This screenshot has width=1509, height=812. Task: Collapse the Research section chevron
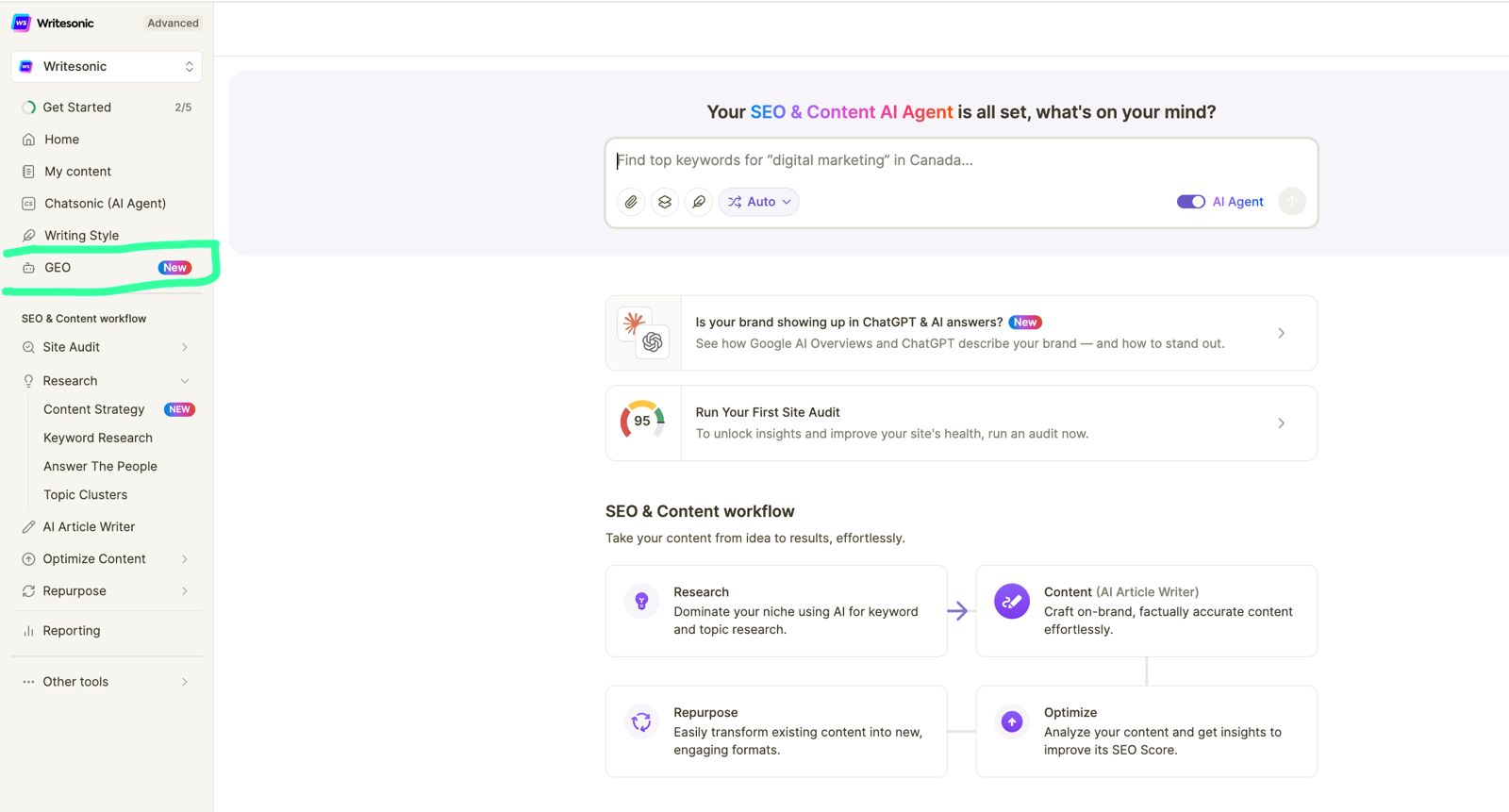point(185,381)
